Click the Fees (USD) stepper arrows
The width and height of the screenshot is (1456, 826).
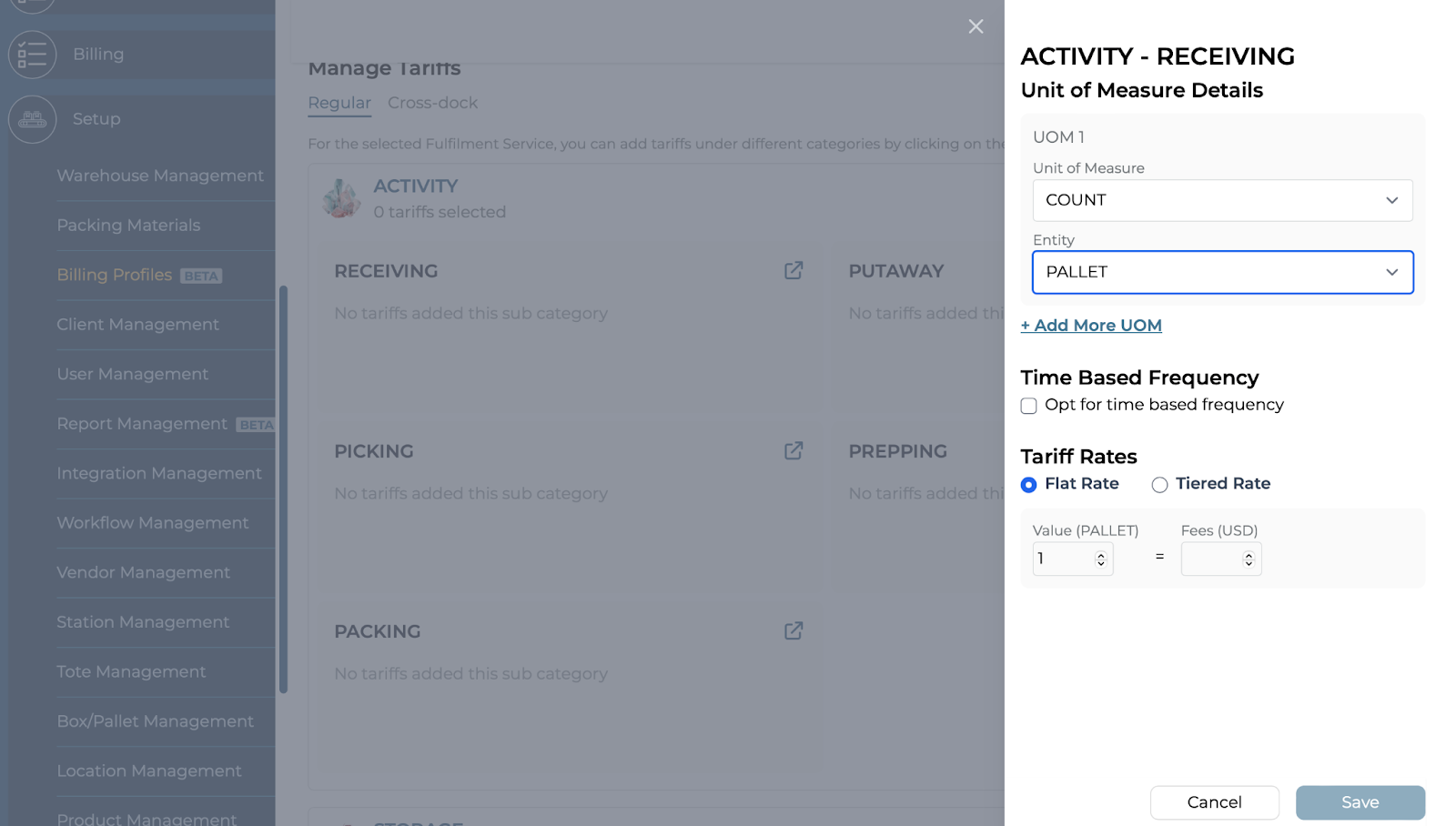(1249, 559)
